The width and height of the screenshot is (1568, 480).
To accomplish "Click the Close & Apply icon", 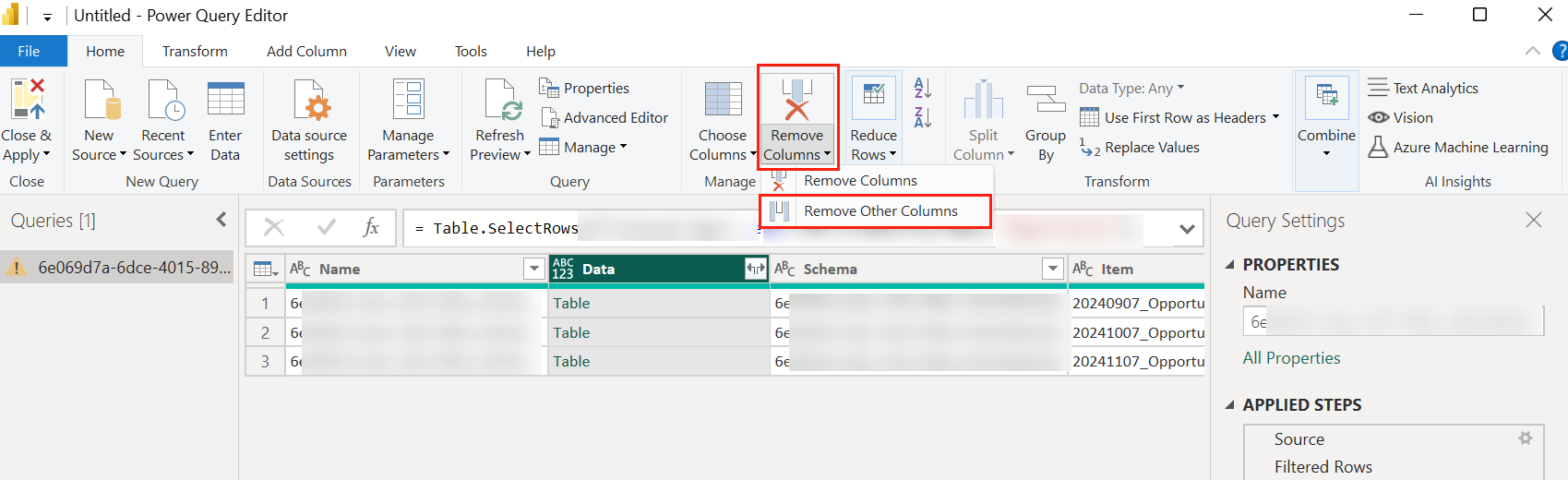I will coord(27,99).
